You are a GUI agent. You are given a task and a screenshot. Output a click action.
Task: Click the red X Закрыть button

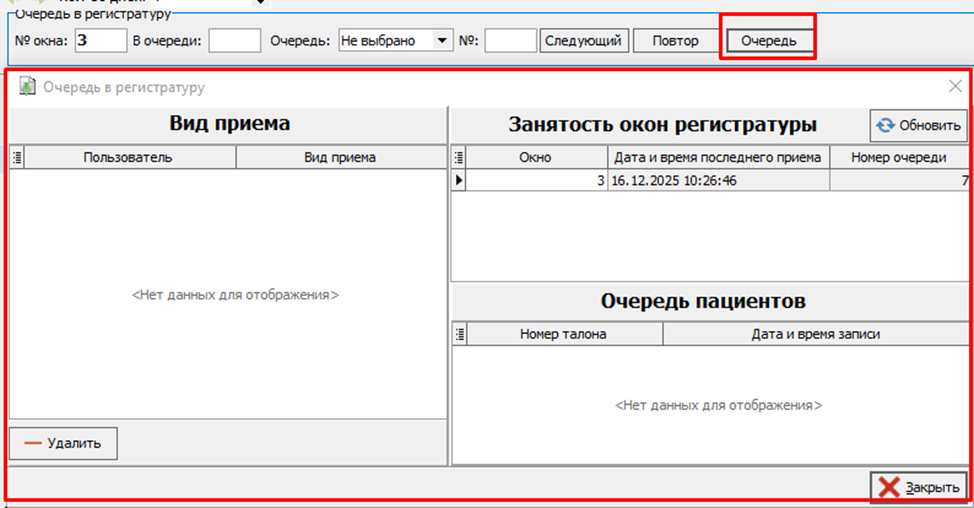919,487
